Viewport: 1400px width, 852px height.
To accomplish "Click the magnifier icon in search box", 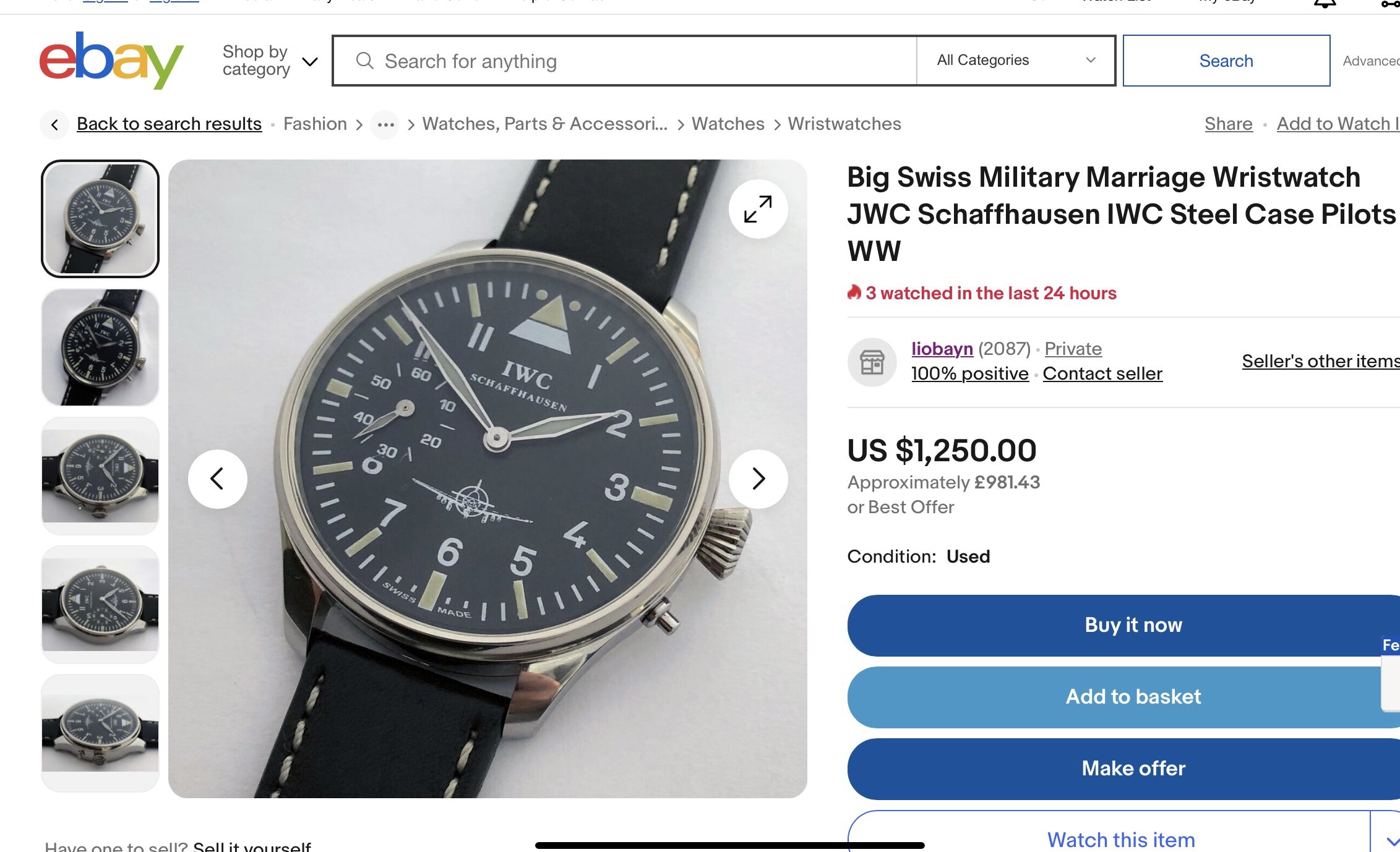I will pyautogui.click(x=365, y=61).
